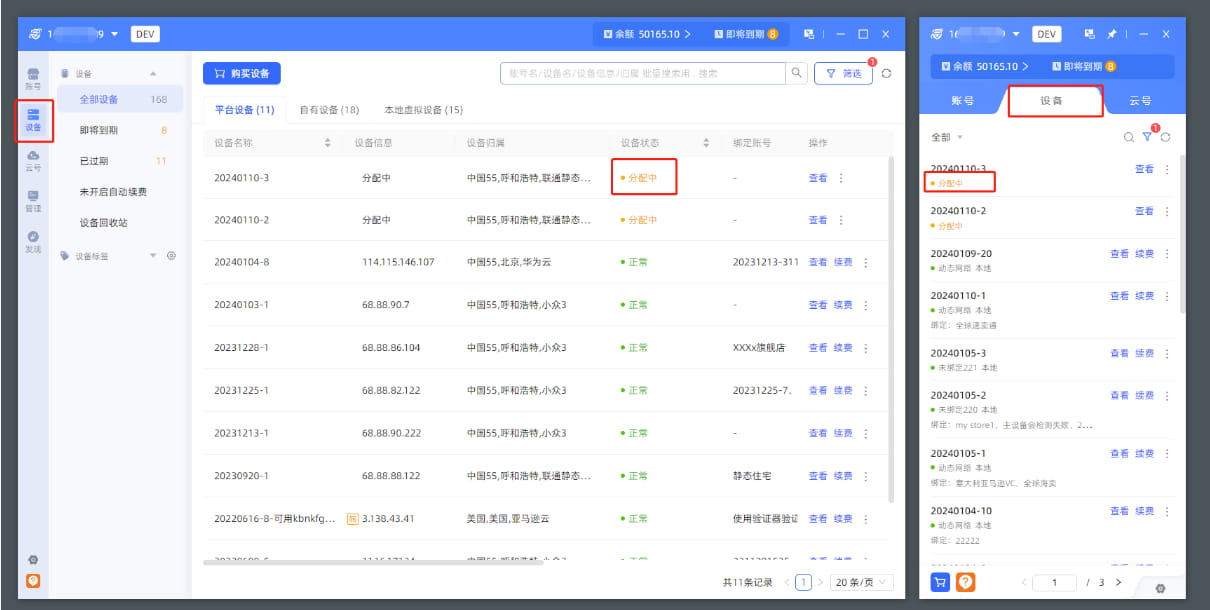1210x610 pixels.
Task: Go to the next page in the small window pager
Action: 1118,582
